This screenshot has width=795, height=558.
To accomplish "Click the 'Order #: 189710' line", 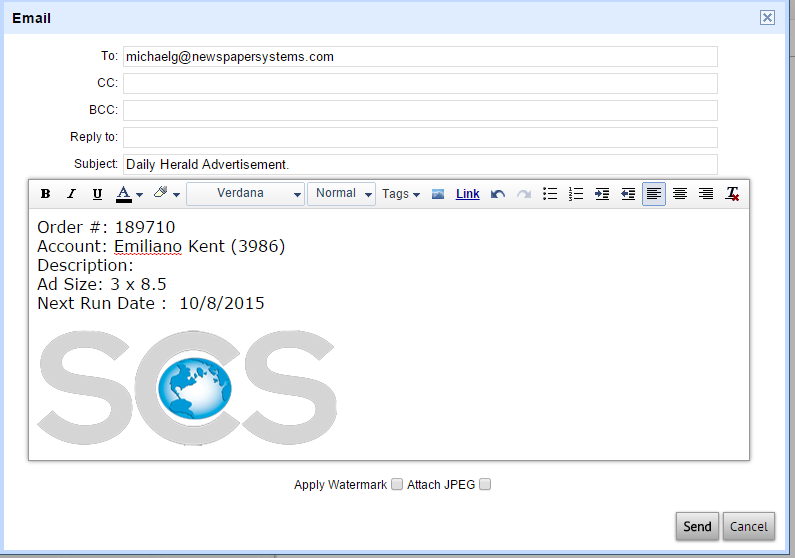I will [x=106, y=227].
